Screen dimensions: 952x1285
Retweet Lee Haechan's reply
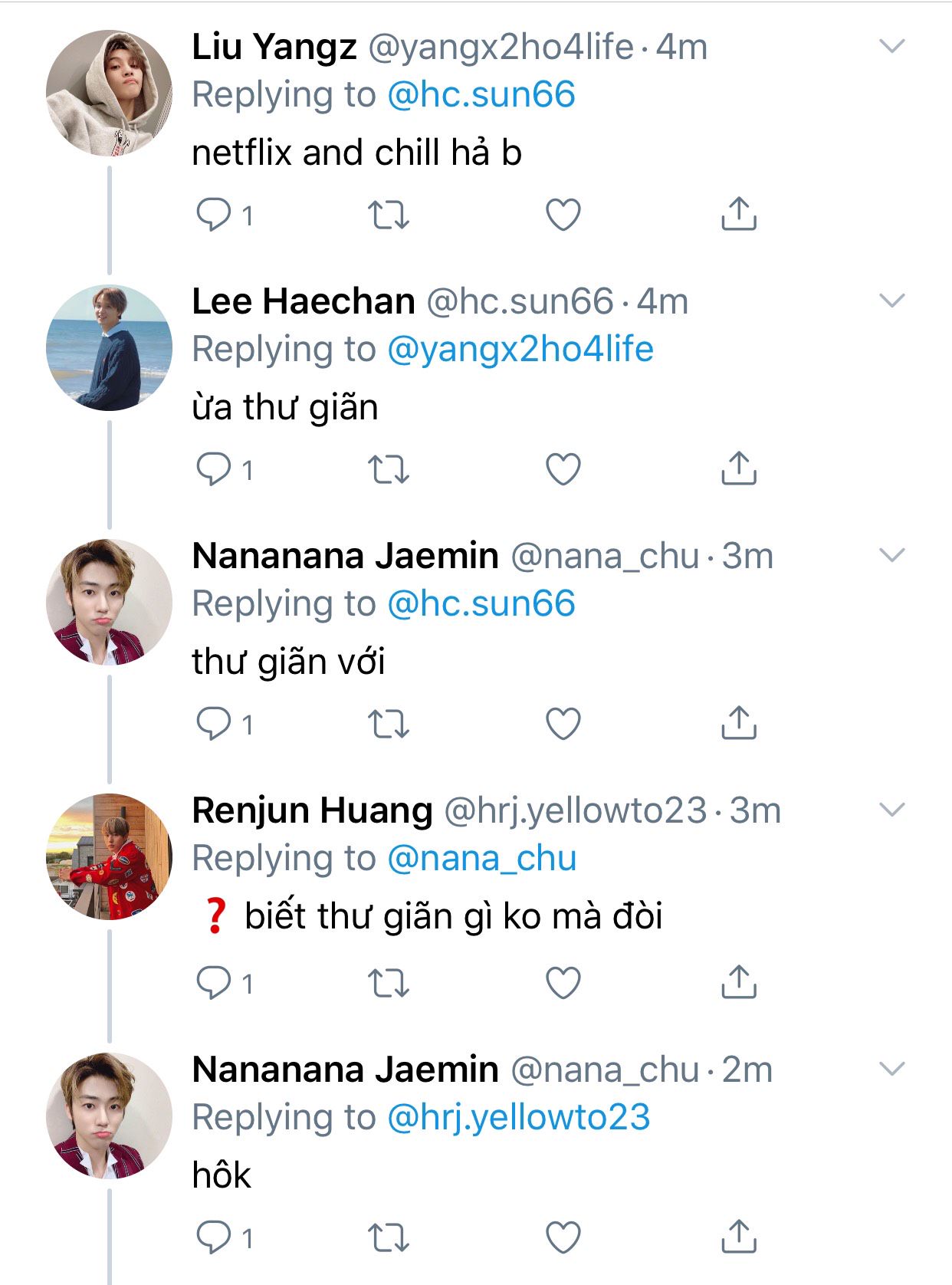pyautogui.click(x=389, y=469)
